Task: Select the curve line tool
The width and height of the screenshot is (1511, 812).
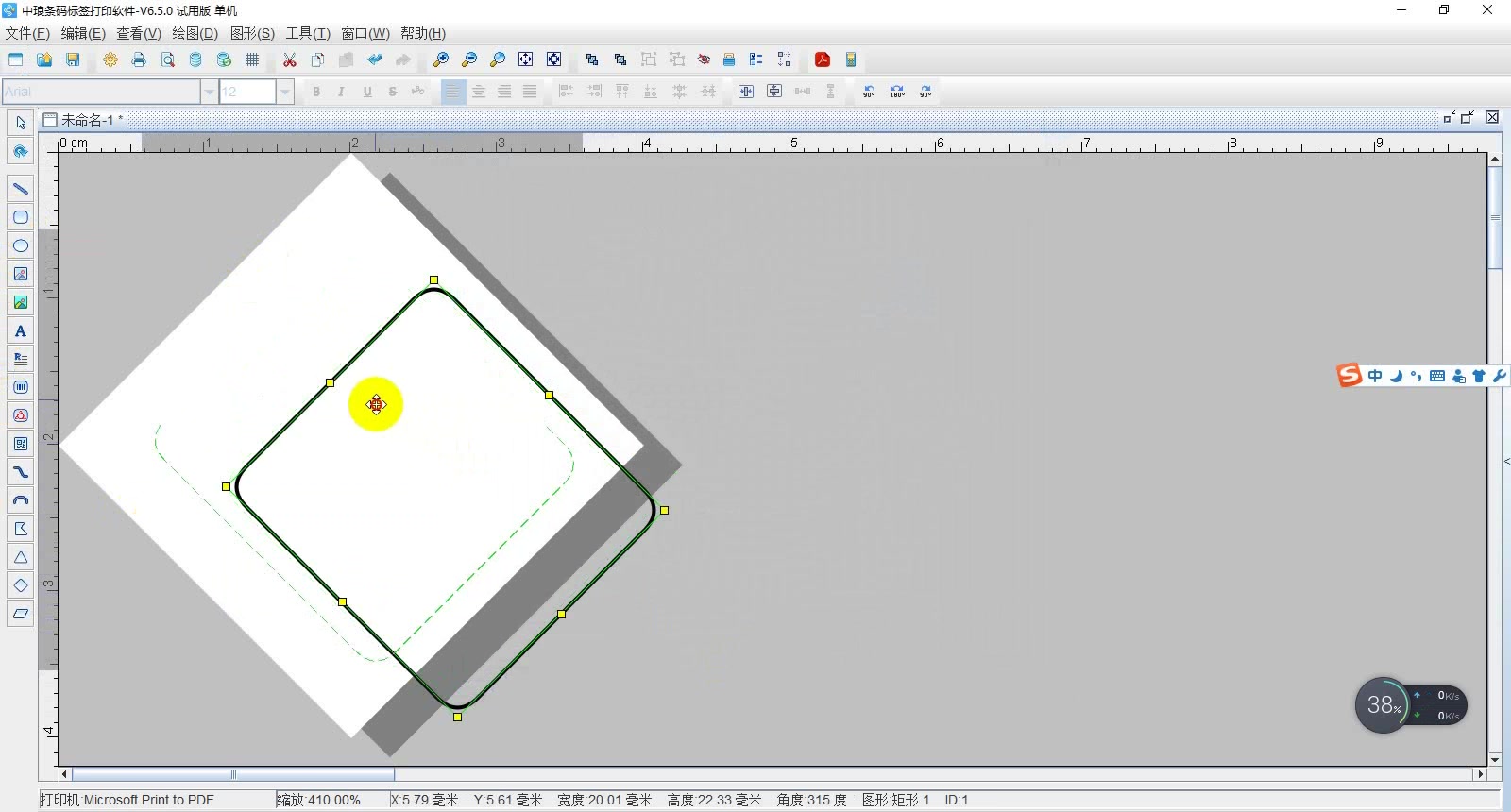Action: coord(21,472)
